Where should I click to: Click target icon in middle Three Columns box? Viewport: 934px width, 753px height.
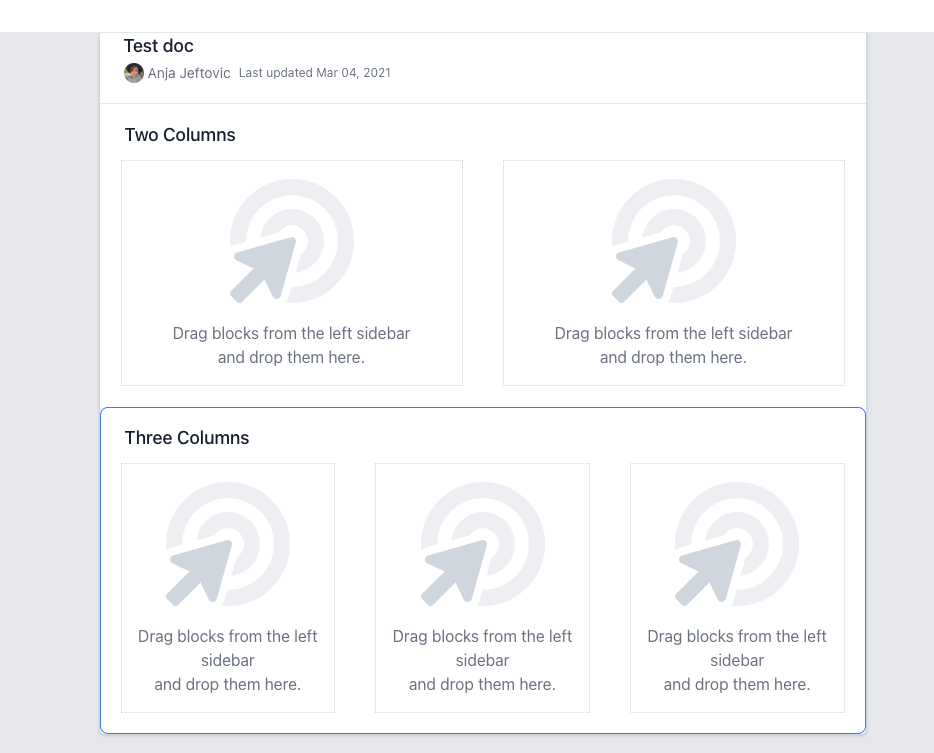point(482,544)
